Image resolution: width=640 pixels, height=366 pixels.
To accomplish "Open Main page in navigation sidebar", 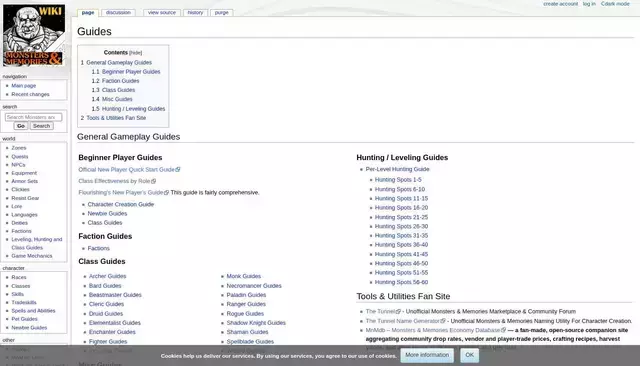I will (24, 86).
